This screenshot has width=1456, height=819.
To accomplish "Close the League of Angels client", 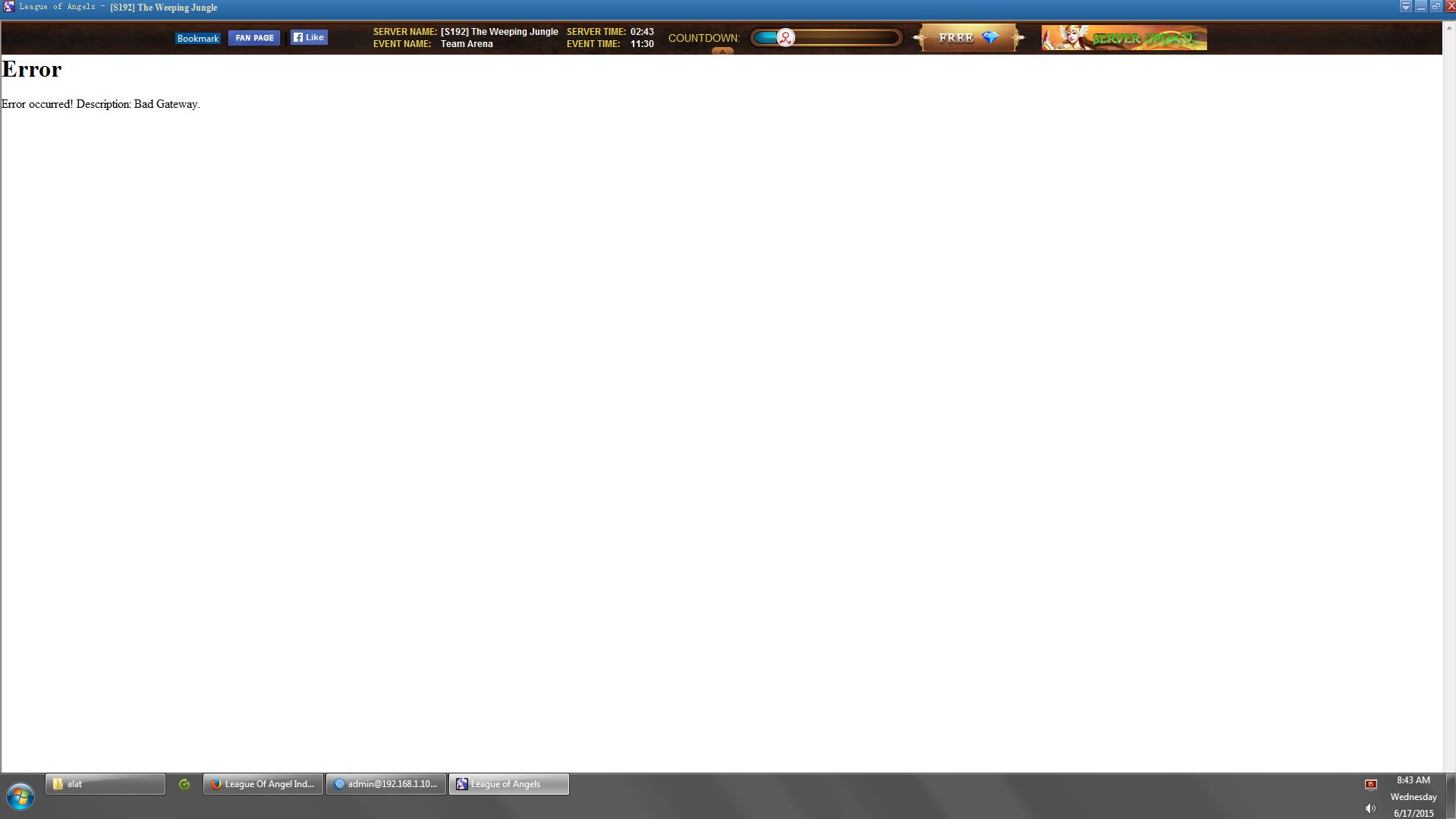I will coord(1450,6).
